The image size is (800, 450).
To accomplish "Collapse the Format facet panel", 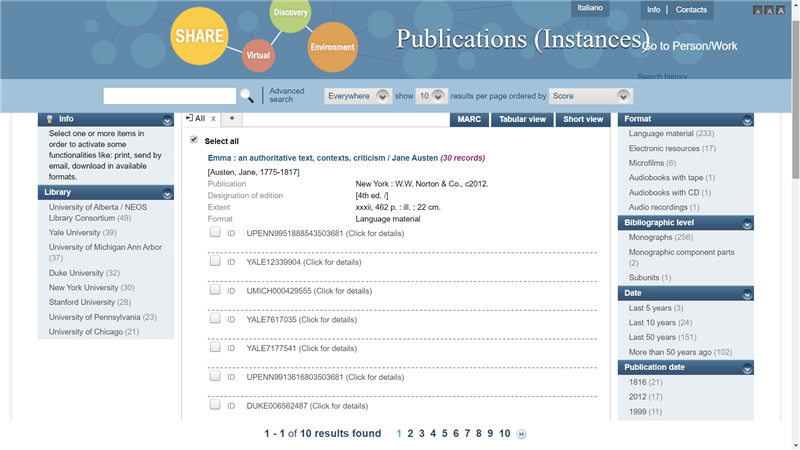I will pos(746,119).
